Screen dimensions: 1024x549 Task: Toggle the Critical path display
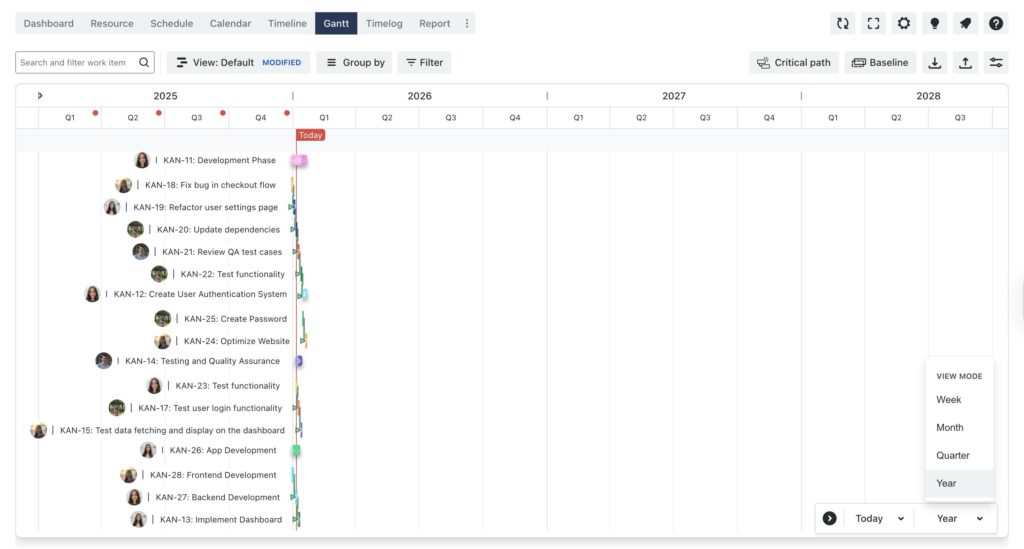pyautogui.click(x=793, y=63)
